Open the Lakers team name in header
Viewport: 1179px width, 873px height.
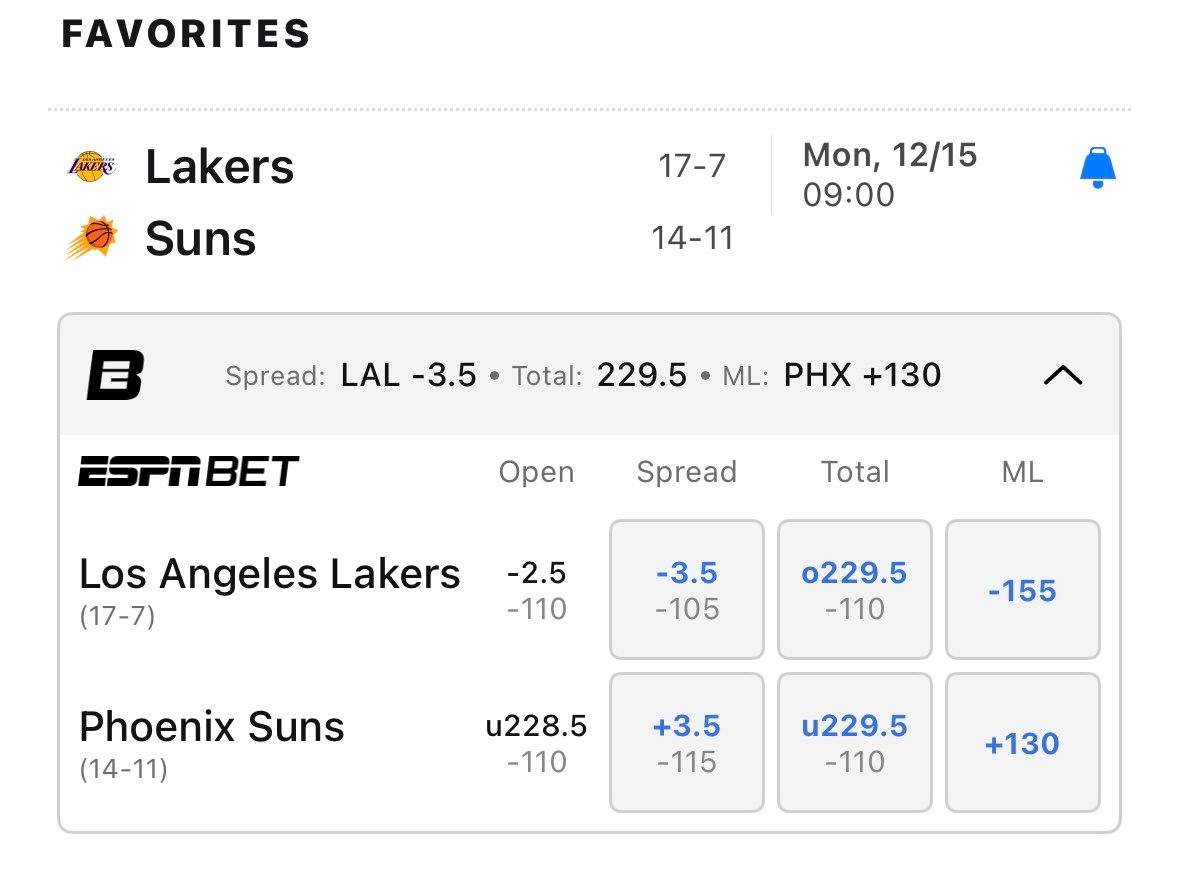[220, 166]
